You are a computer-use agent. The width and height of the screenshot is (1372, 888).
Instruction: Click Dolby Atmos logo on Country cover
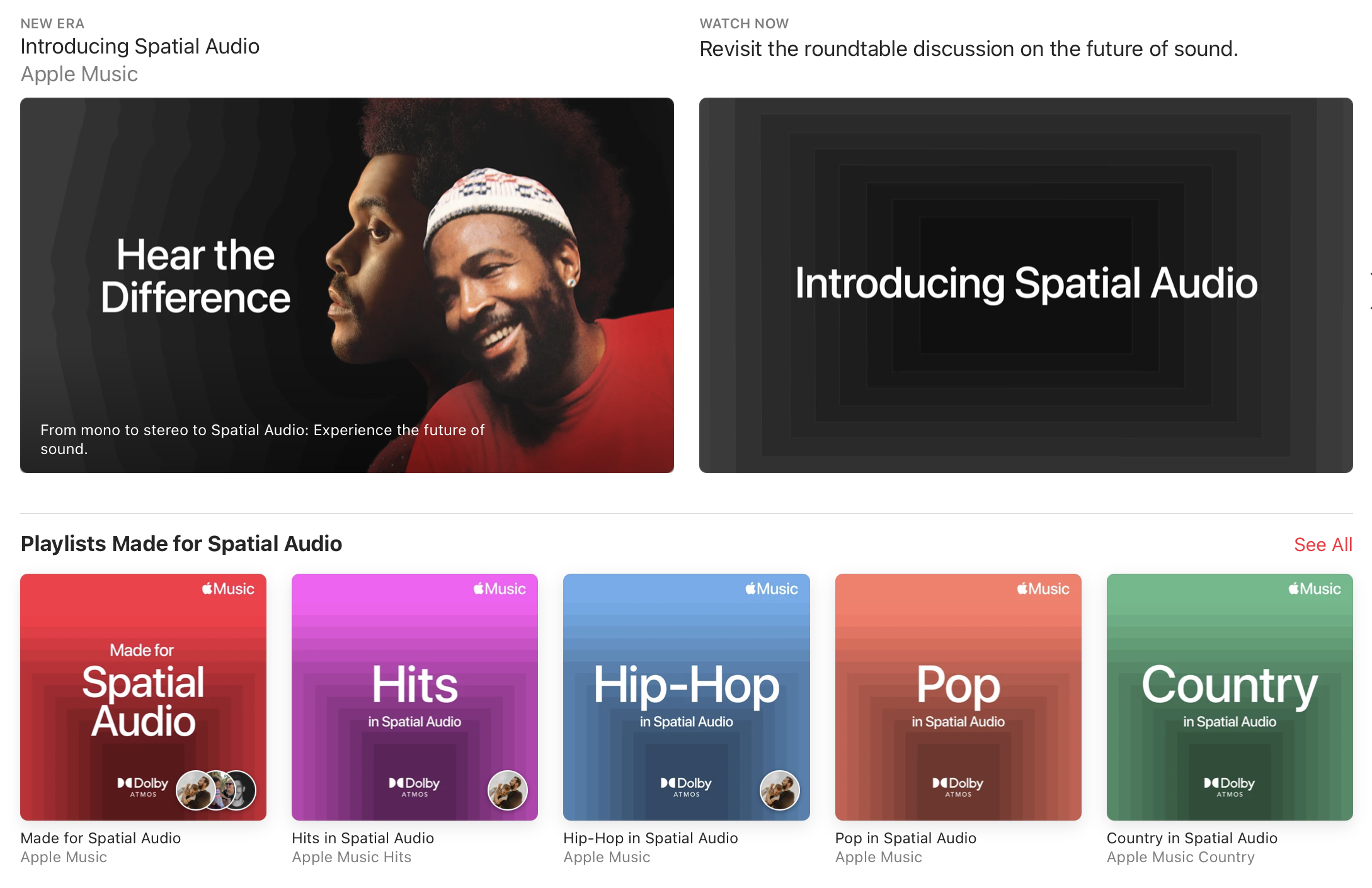(1229, 786)
